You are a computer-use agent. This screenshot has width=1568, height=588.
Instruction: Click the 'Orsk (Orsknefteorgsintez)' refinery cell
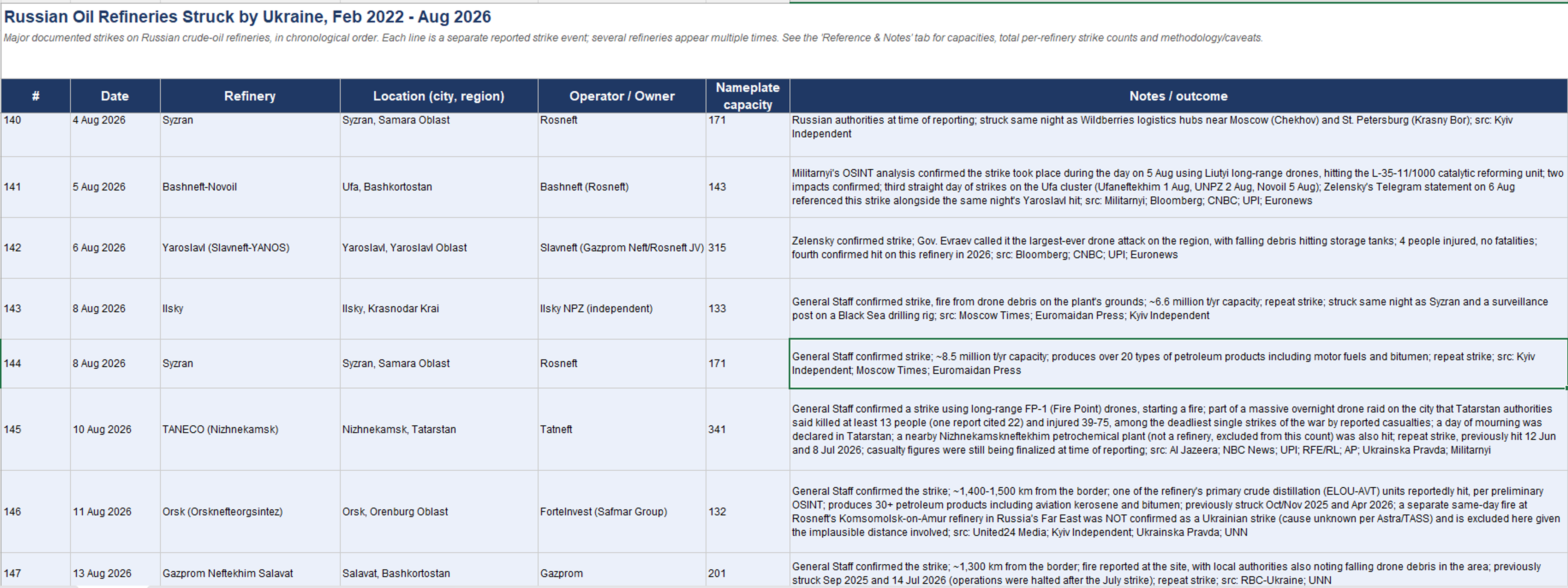coord(249,512)
